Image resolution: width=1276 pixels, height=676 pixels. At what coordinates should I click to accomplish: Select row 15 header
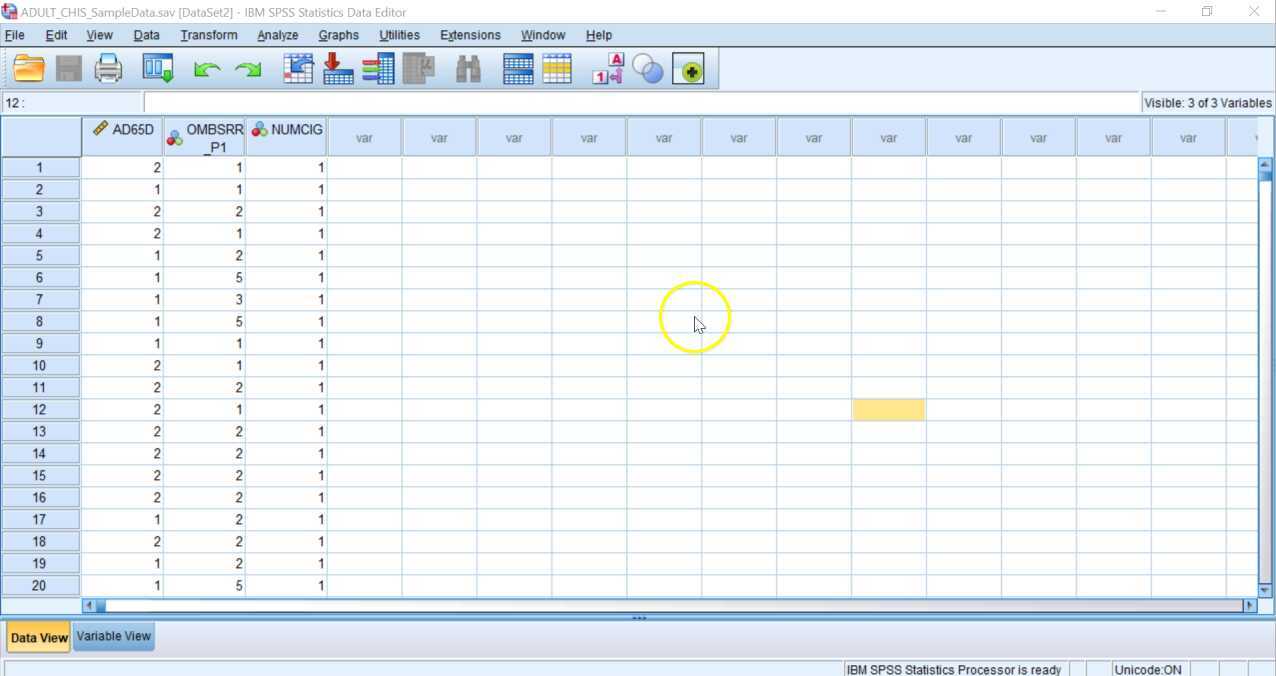40,476
